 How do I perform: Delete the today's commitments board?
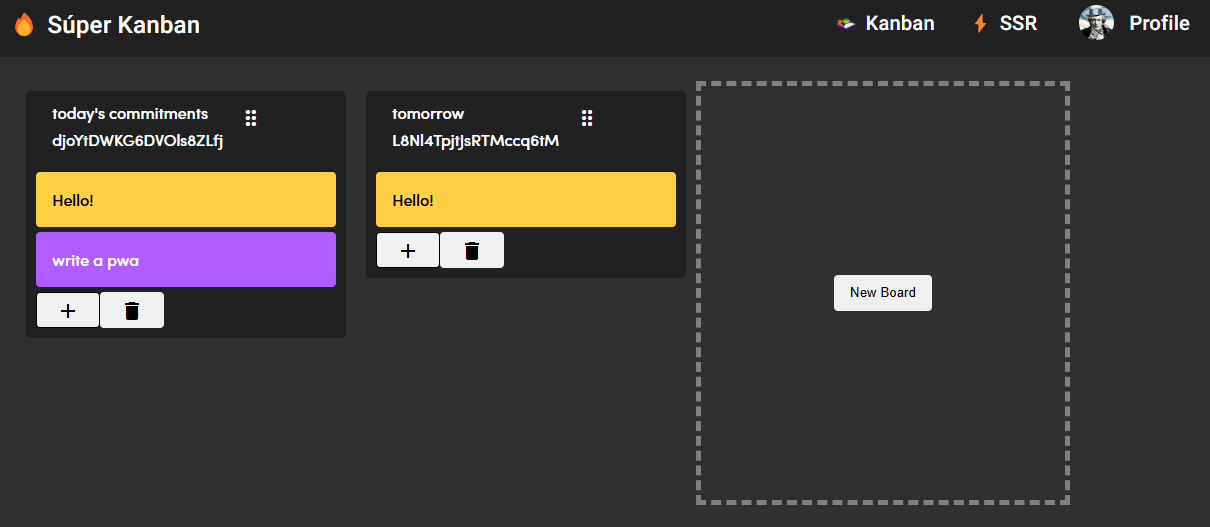(x=132, y=310)
